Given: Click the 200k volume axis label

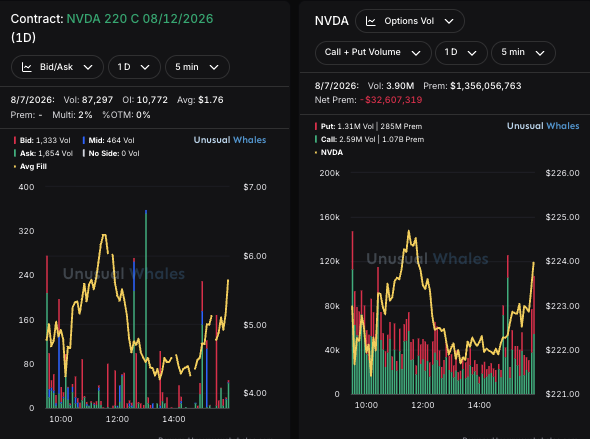Looking at the screenshot, I should [329, 173].
